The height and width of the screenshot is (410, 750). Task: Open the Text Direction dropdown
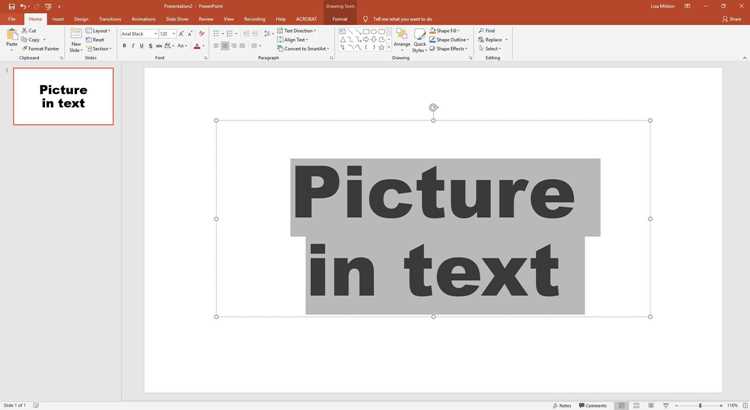tap(297, 31)
